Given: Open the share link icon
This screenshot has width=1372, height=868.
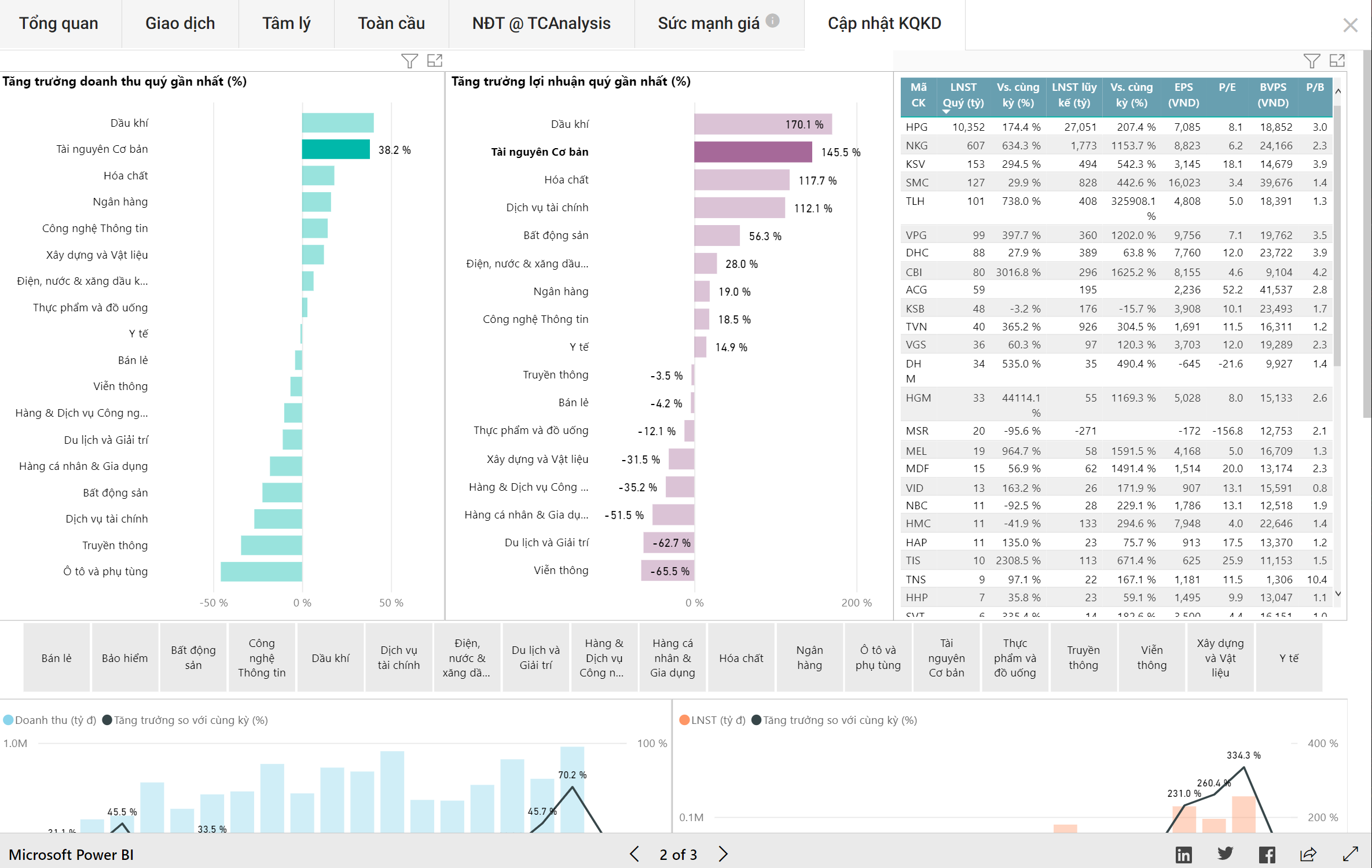Looking at the screenshot, I should point(1308,854).
